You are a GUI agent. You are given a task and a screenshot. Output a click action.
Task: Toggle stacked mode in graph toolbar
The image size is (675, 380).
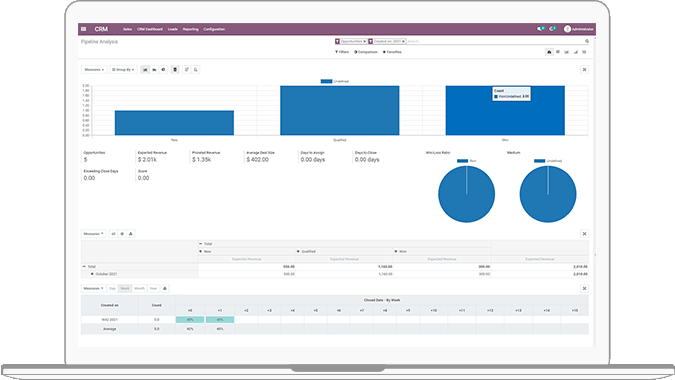[x=175, y=69]
